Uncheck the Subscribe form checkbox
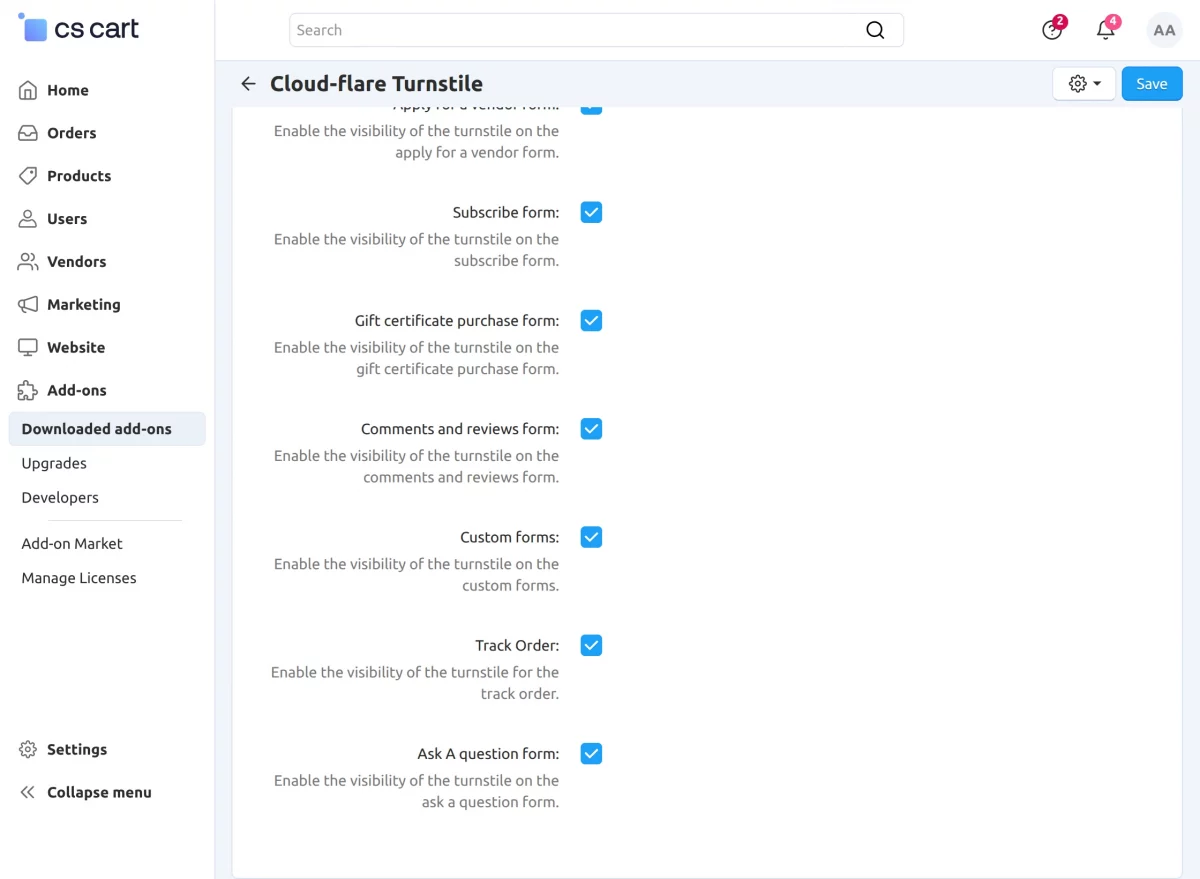 coord(591,212)
